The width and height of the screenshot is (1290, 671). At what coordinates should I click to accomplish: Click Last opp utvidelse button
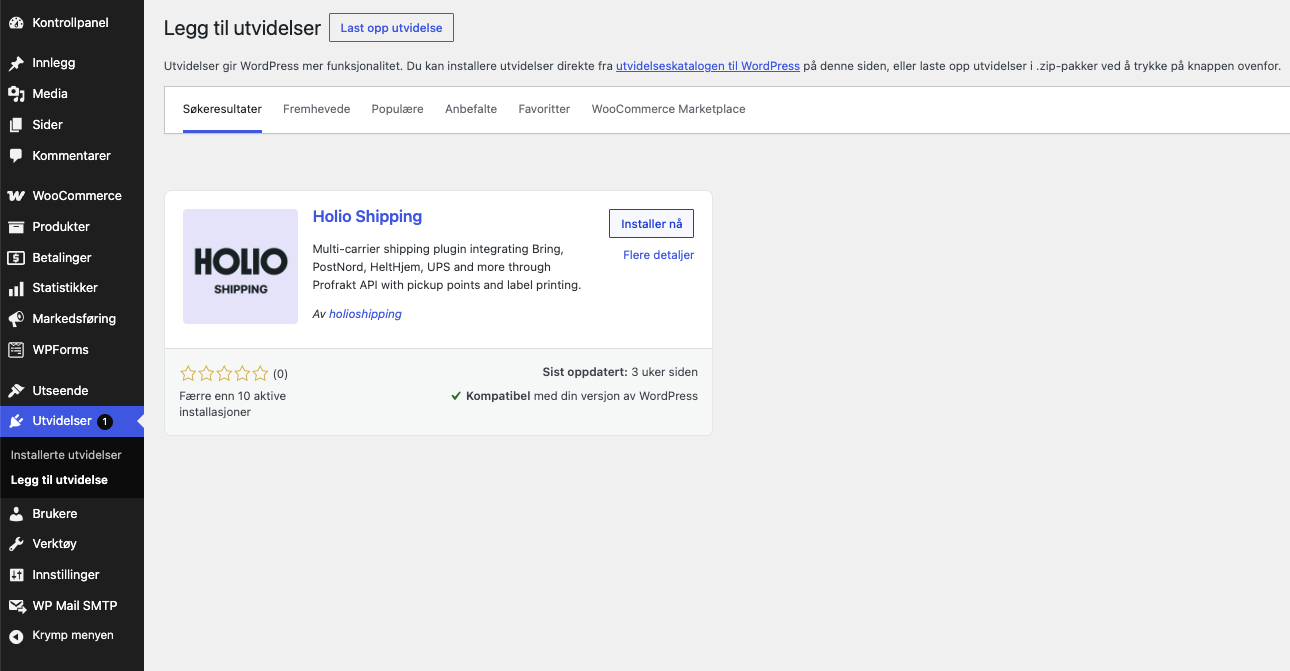391,28
